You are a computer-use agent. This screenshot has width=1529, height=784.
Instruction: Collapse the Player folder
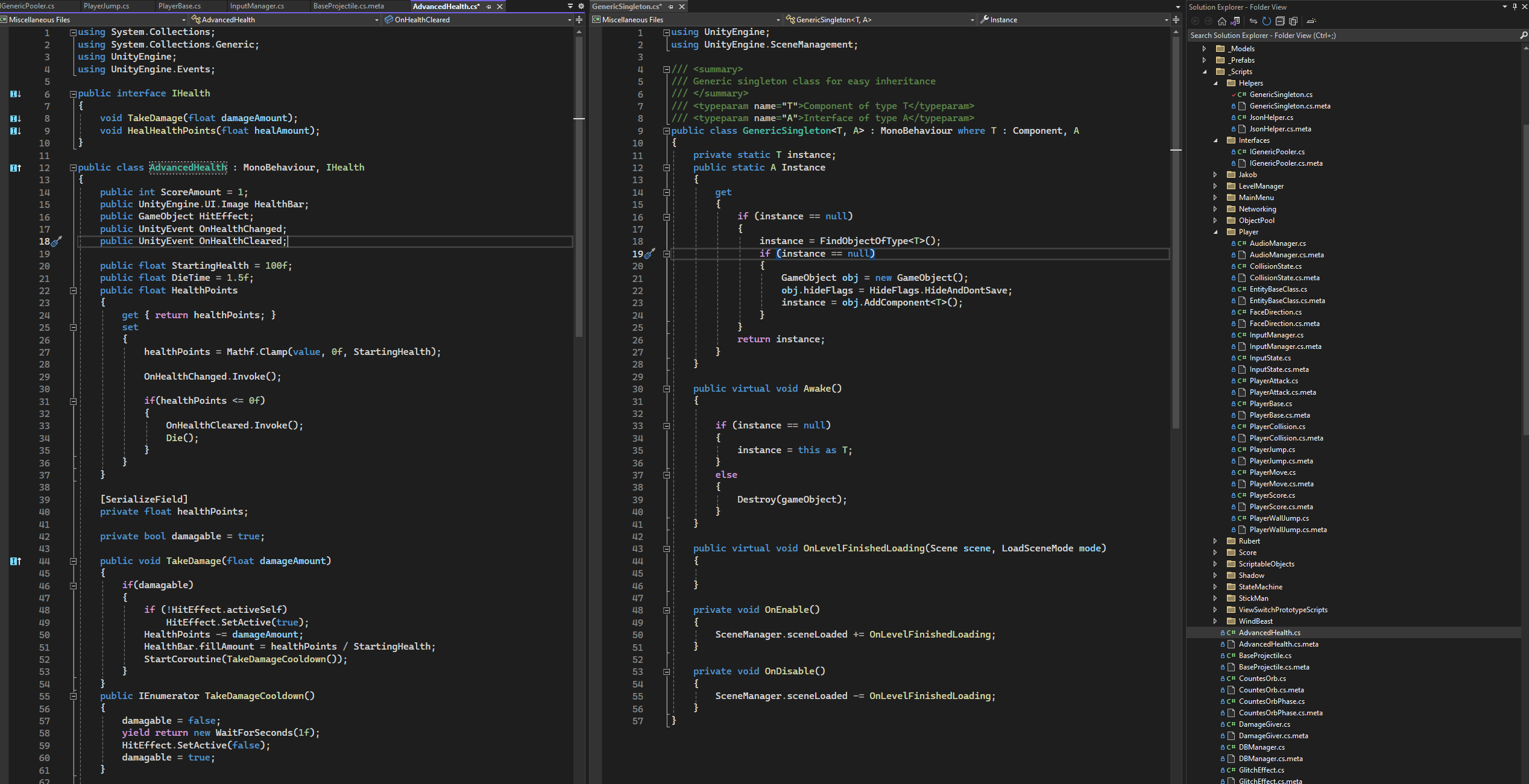(1215, 232)
